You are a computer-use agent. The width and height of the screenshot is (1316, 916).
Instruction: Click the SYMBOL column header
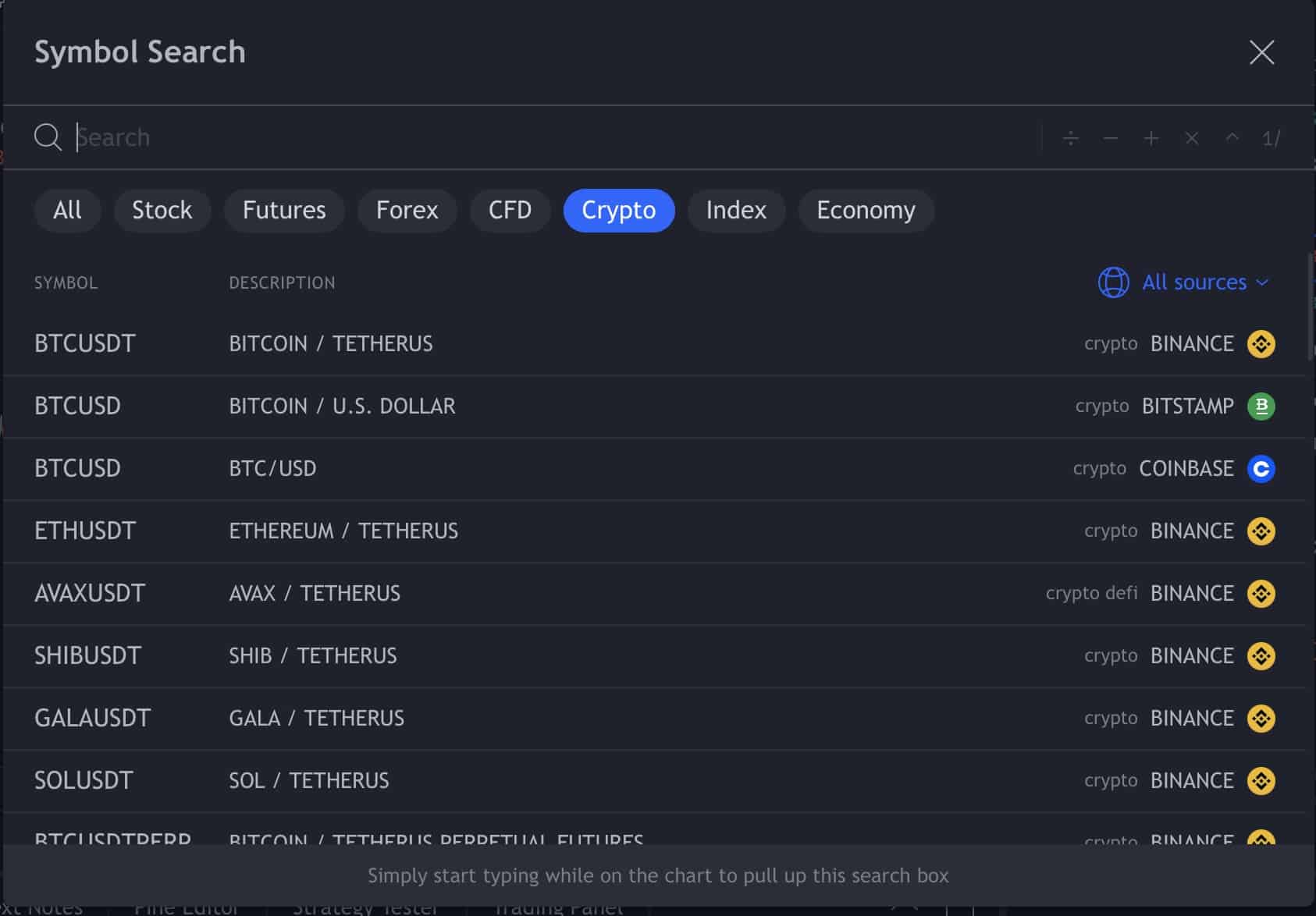tap(66, 282)
